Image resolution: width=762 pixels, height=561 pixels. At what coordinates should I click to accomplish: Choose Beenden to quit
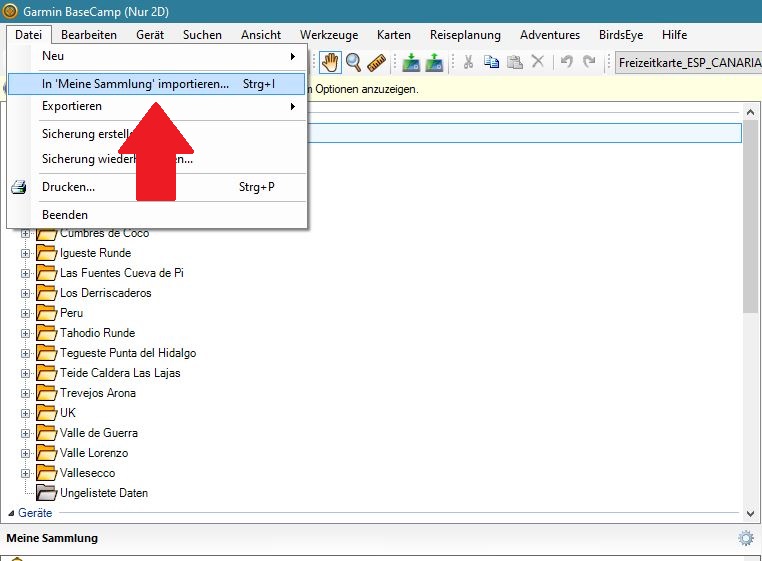(x=157, y=215)
